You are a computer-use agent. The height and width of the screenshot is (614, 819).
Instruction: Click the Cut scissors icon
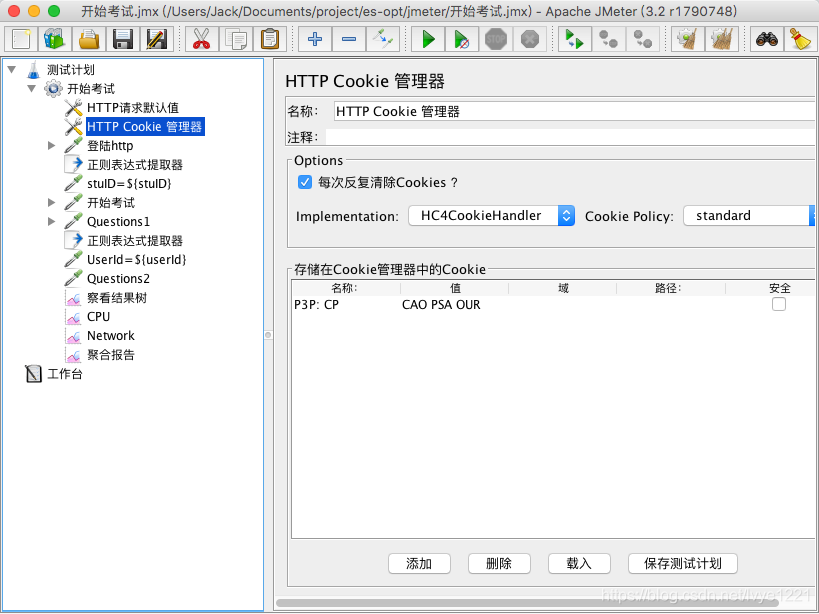[202, 39]
